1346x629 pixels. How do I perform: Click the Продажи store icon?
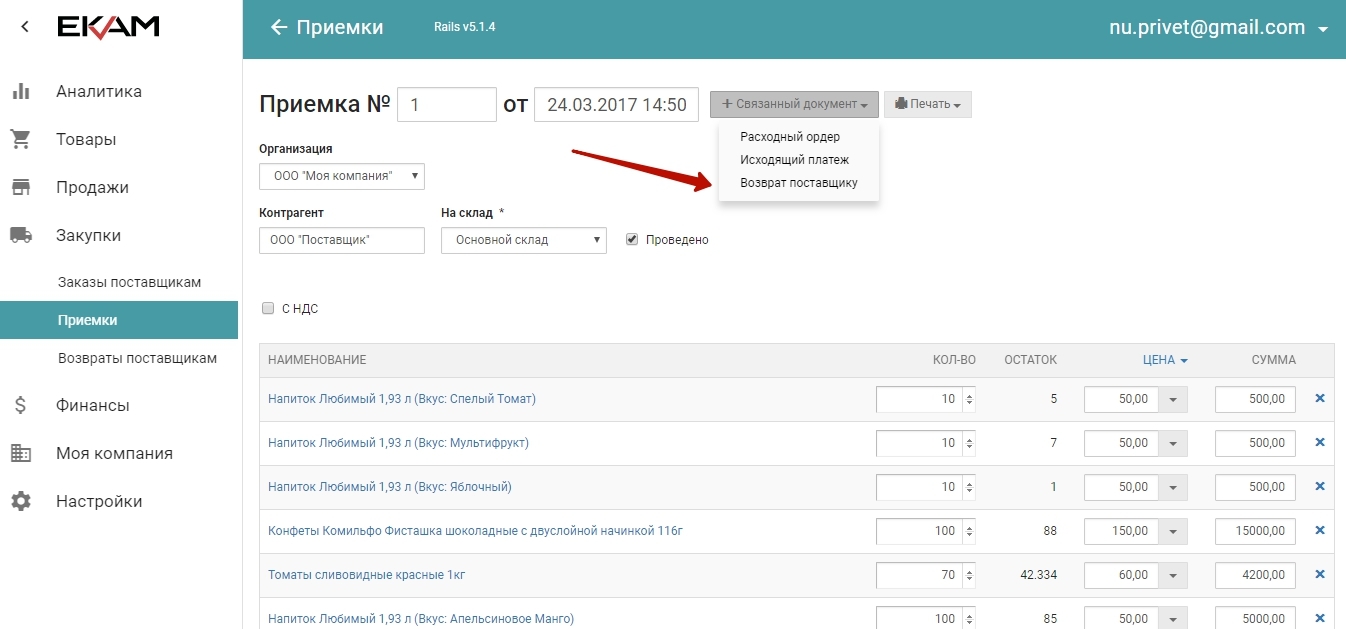tap(20, 188)
